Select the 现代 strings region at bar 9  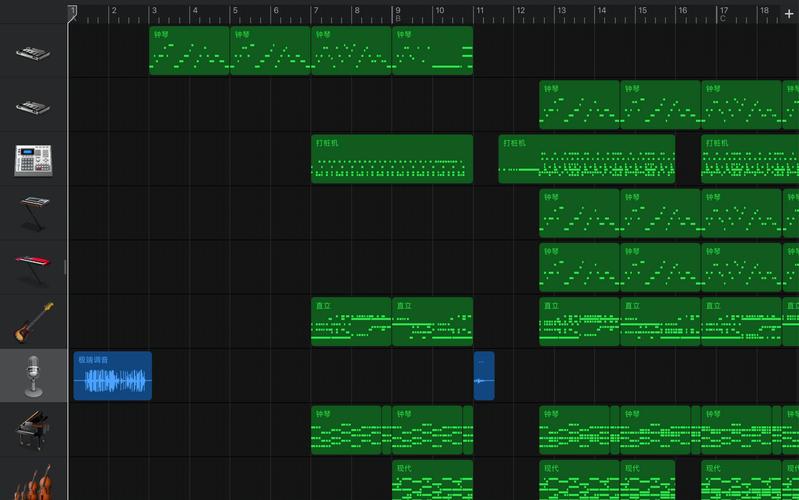(x=433, y=480)
